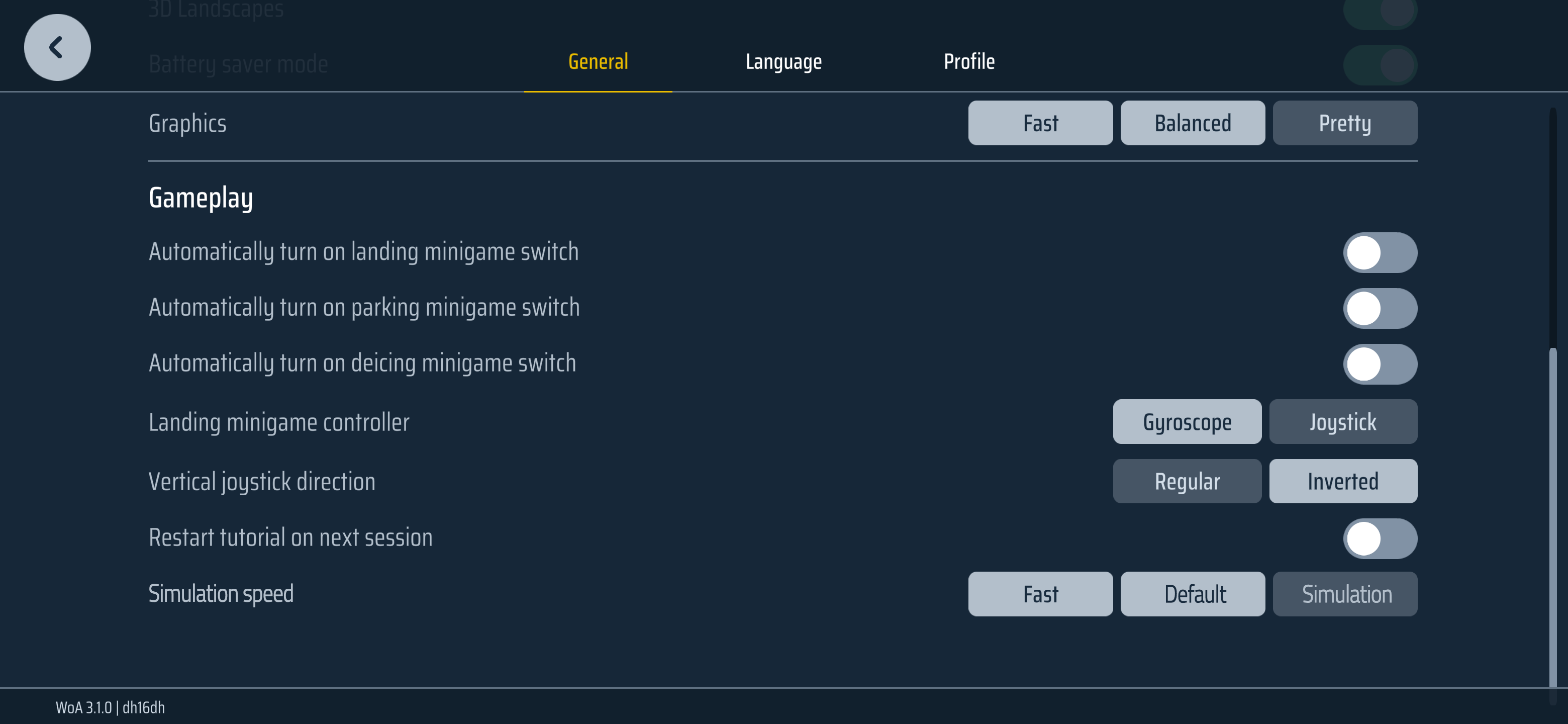The height and width of the screenshot is (724, 1568).
Task: Open the Language tab
Action: pyautogui.click(x=783, y=61)
